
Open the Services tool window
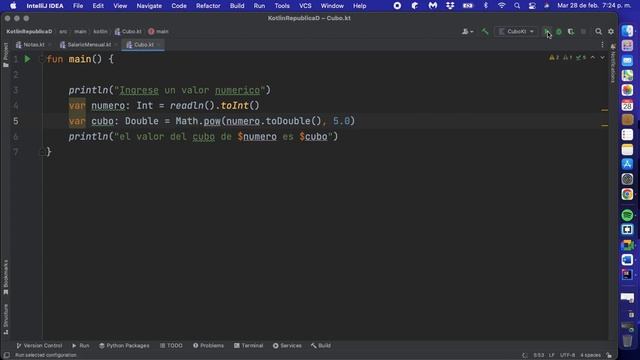[287, 346]
